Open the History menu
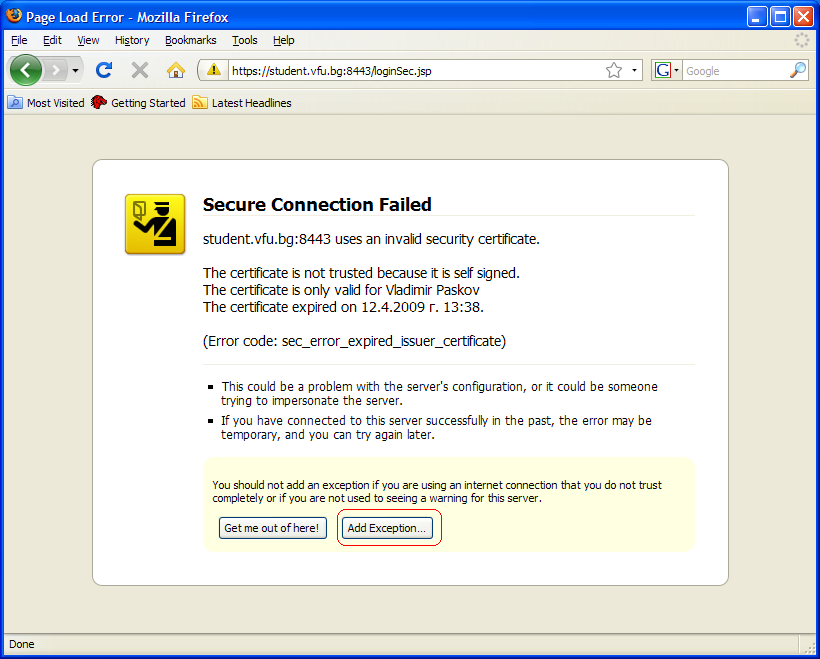Screen dimensions: 820x659 pyautogui.click(x=132, y=40)
